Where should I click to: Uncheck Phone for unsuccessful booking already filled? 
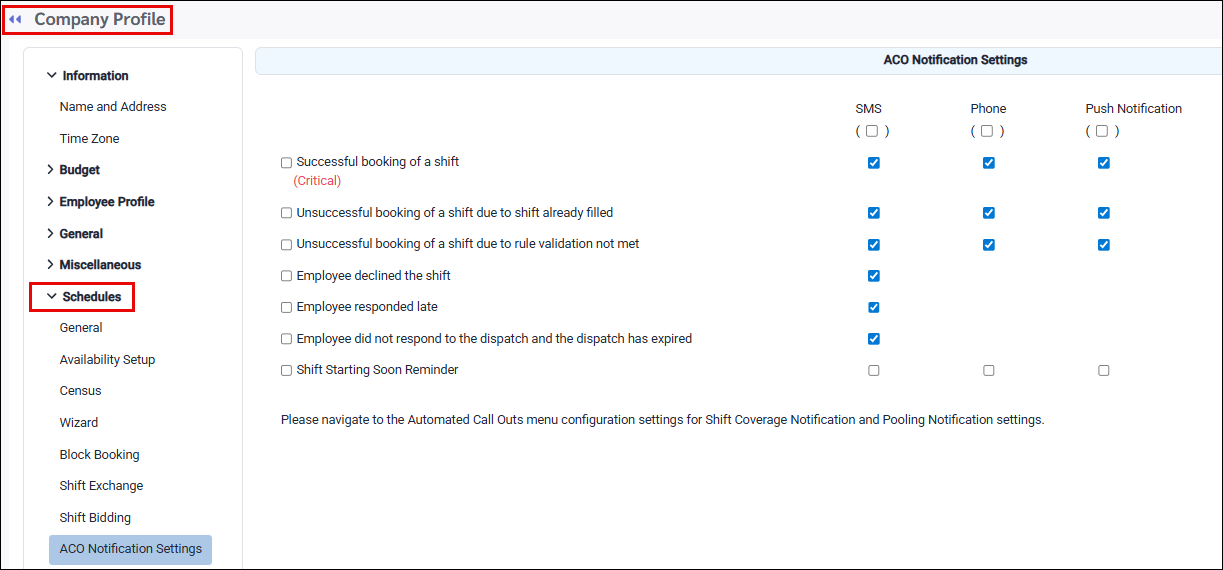[989, 213]
